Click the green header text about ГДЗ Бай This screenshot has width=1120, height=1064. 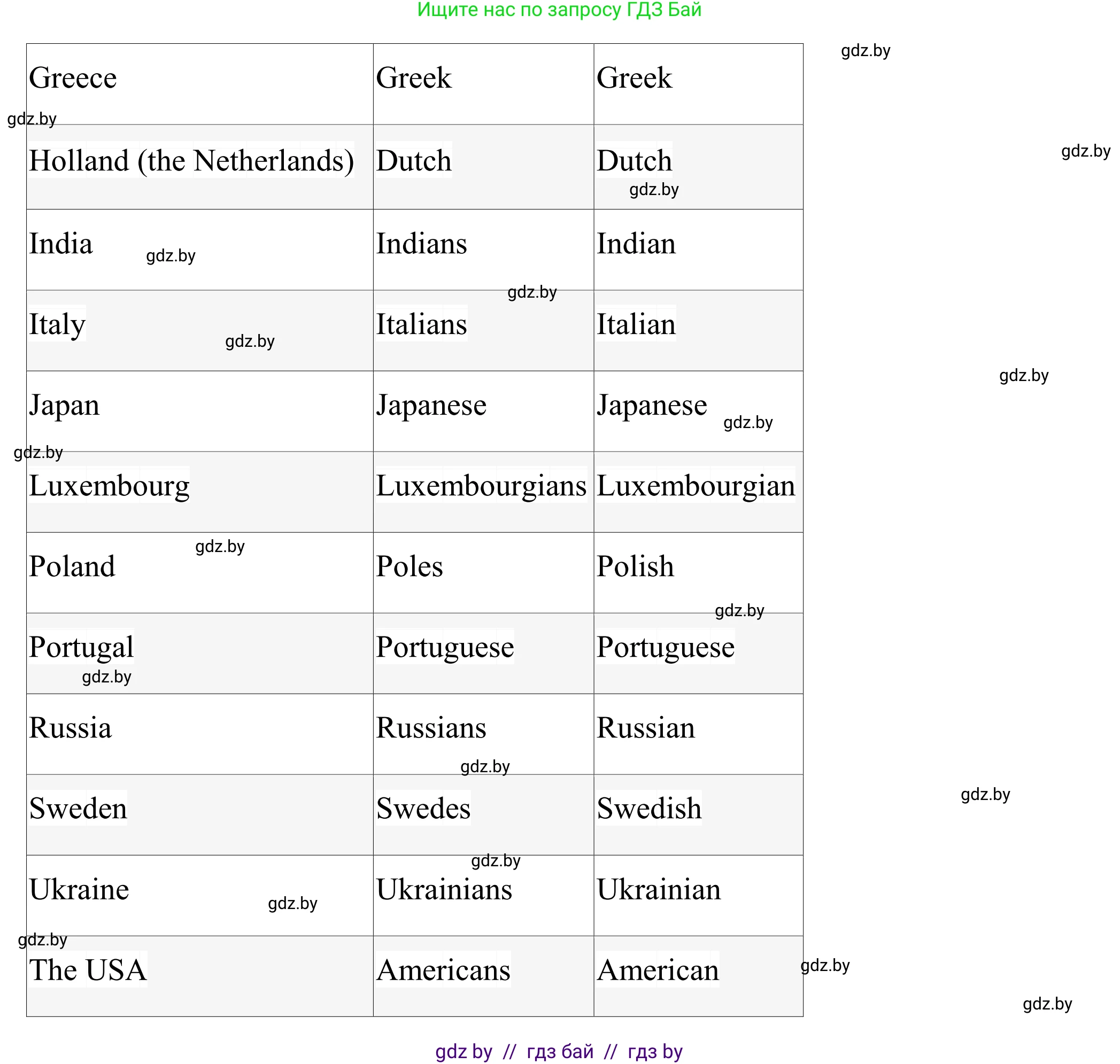click(x=559, y=10)
